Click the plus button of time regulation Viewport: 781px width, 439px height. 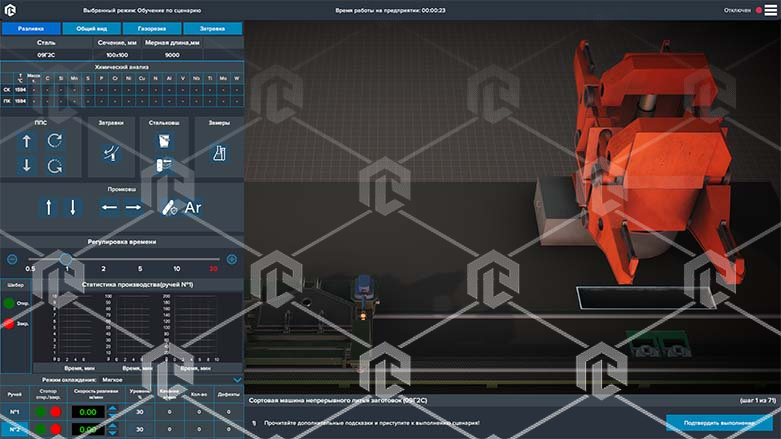[232, 259]
